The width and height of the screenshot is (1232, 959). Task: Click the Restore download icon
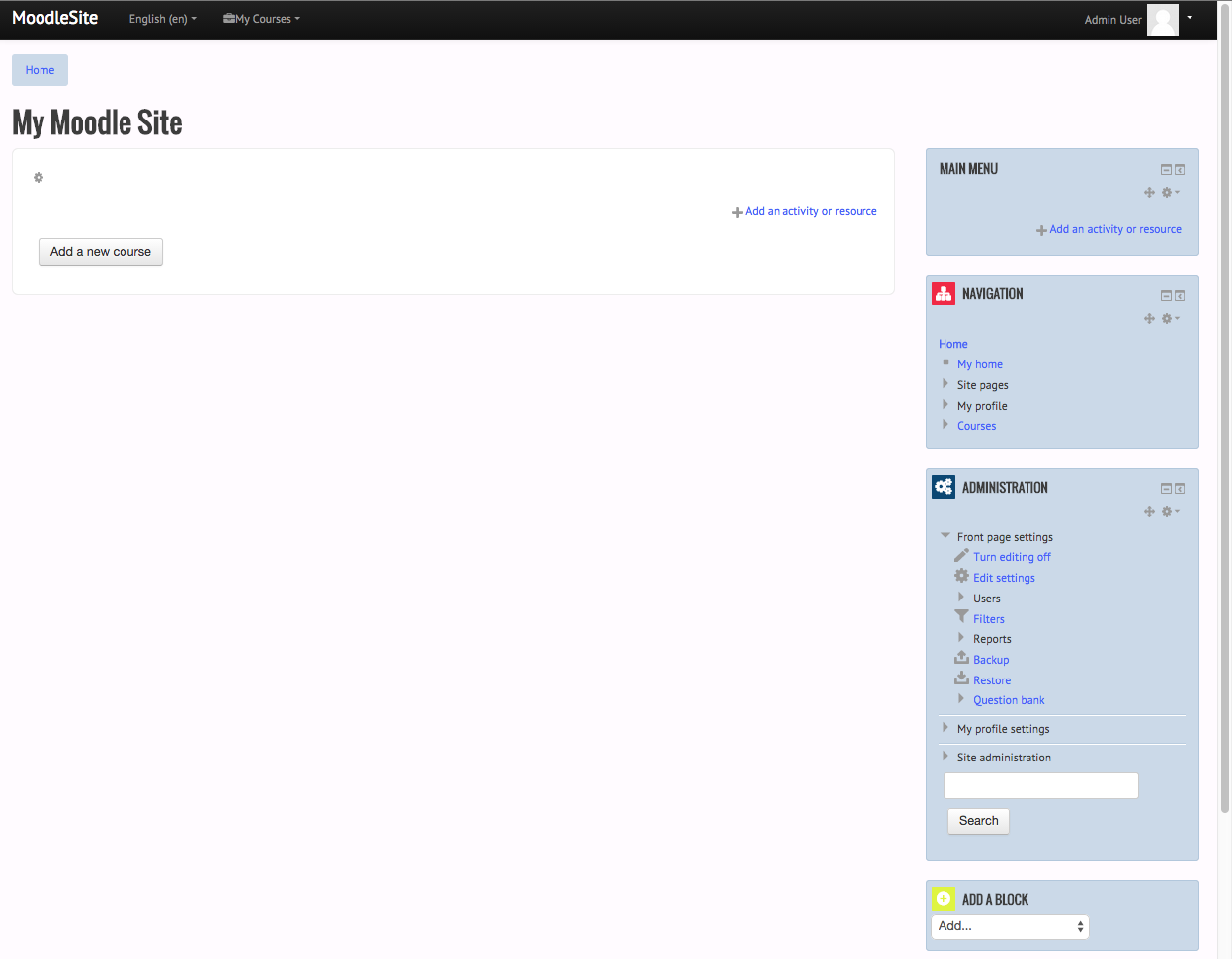coord(961,679)
